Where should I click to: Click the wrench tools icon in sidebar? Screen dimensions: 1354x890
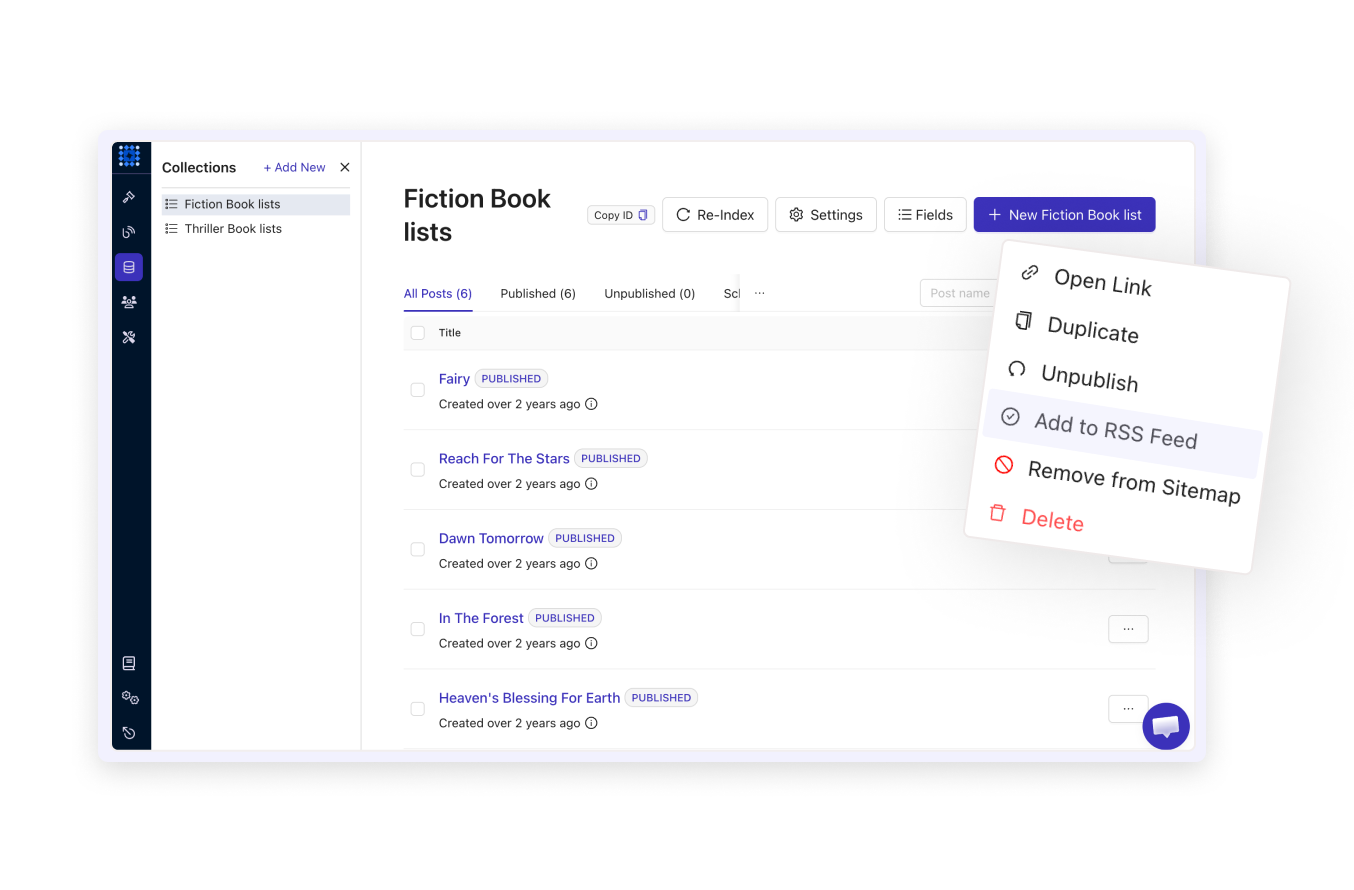pyautogui.click(x=129, y=337)
